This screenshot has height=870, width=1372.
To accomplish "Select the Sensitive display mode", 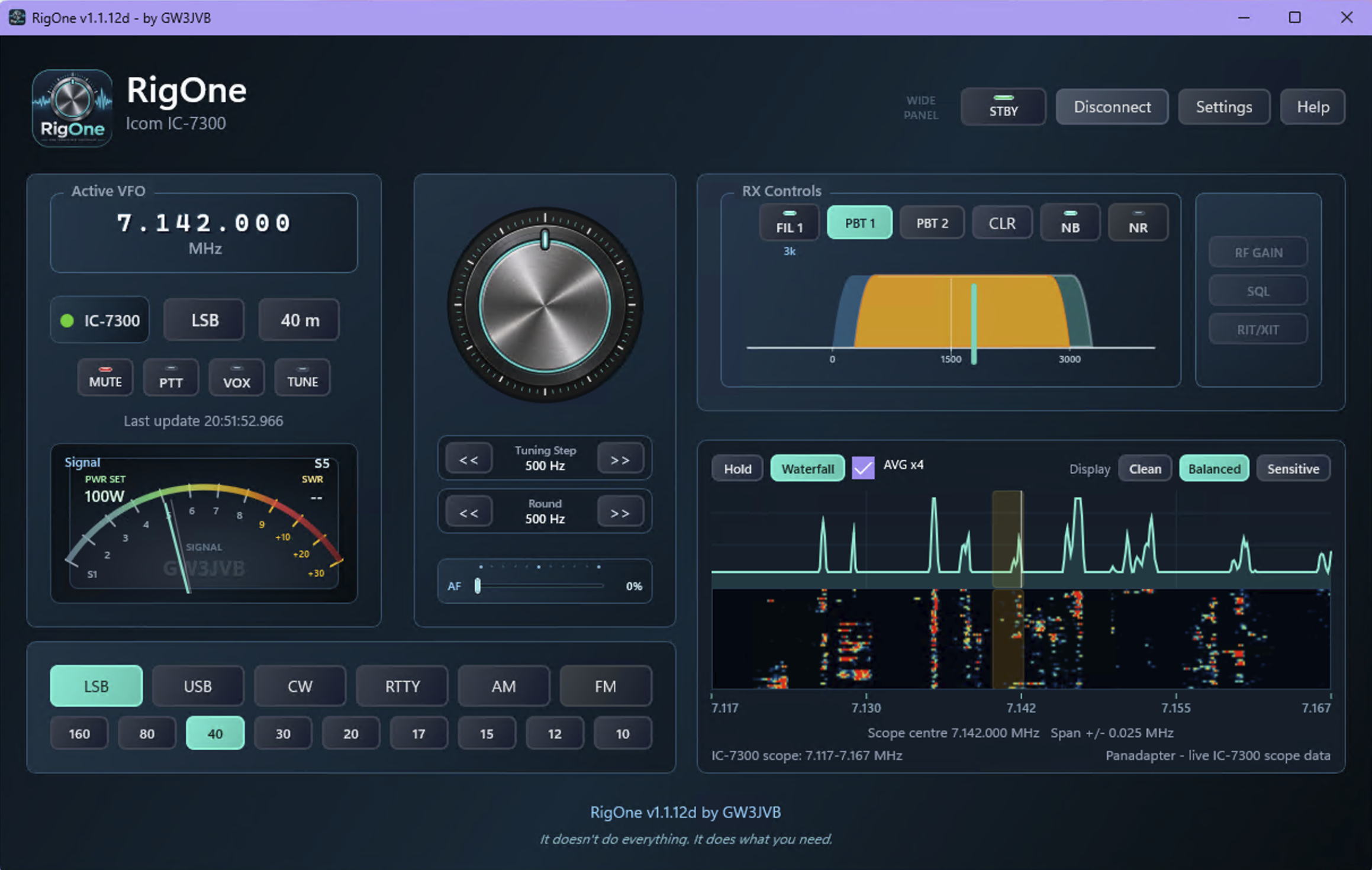I will [x=1293, y=468].
